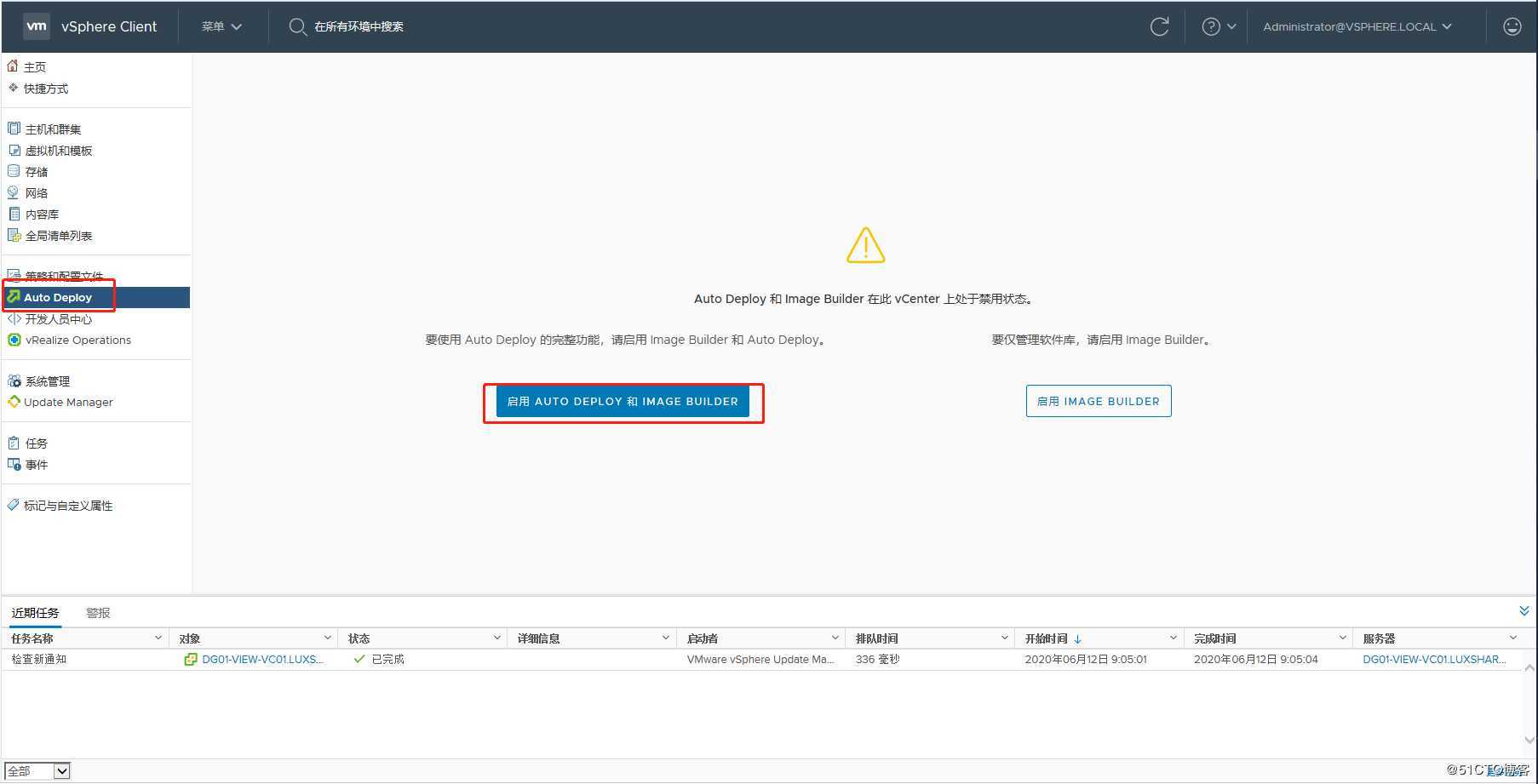The width and height of the screenshot is (1538, 784).
Task: Open the 排队时间 column filter dropdown
Action: (x=1005, y=638)
